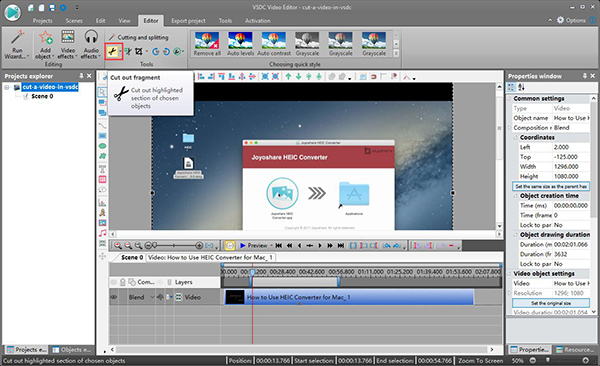Click Set the original size button
Image resolution: width=600 pixels, height=366 pixels.
coord(551,303)
